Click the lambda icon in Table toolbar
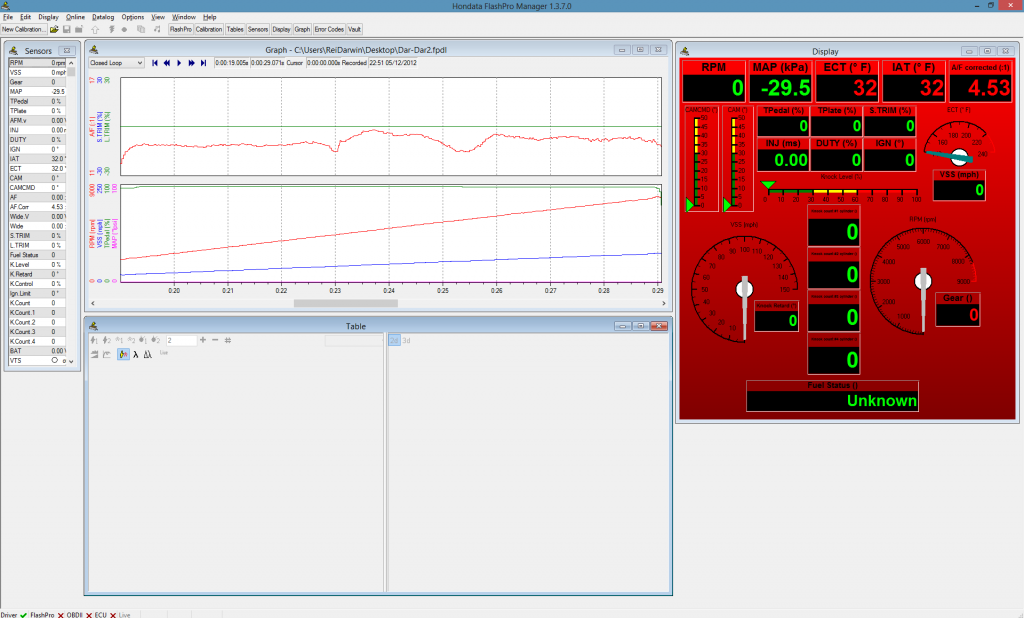Image resolution: width=1024 pixels, height=618 pixels. (136, 354)
